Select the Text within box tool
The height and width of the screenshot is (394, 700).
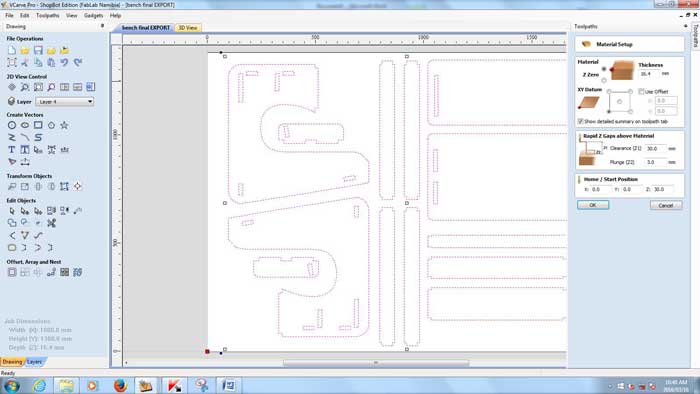click(x=25, y=150)
